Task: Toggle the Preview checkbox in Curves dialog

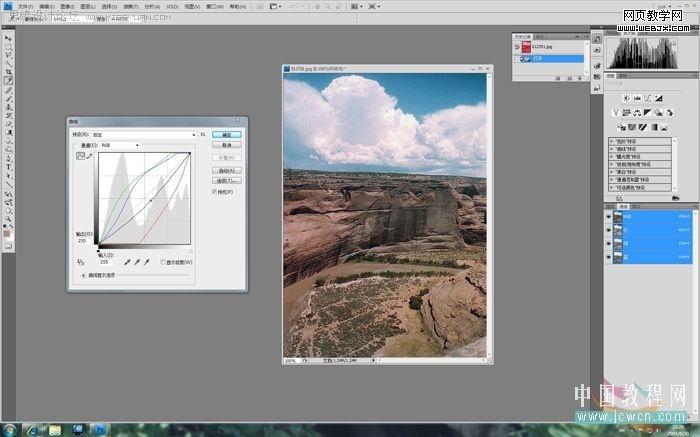Action: click(214, 191)
